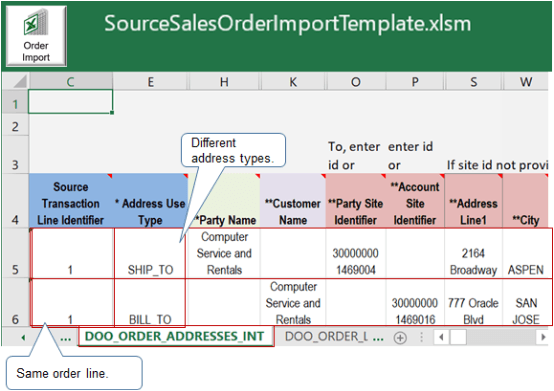The height and width of the screenshot is (391, 554).
Task: Click Source Transaction Line Identifier header cell
Action: pos(71,200)
